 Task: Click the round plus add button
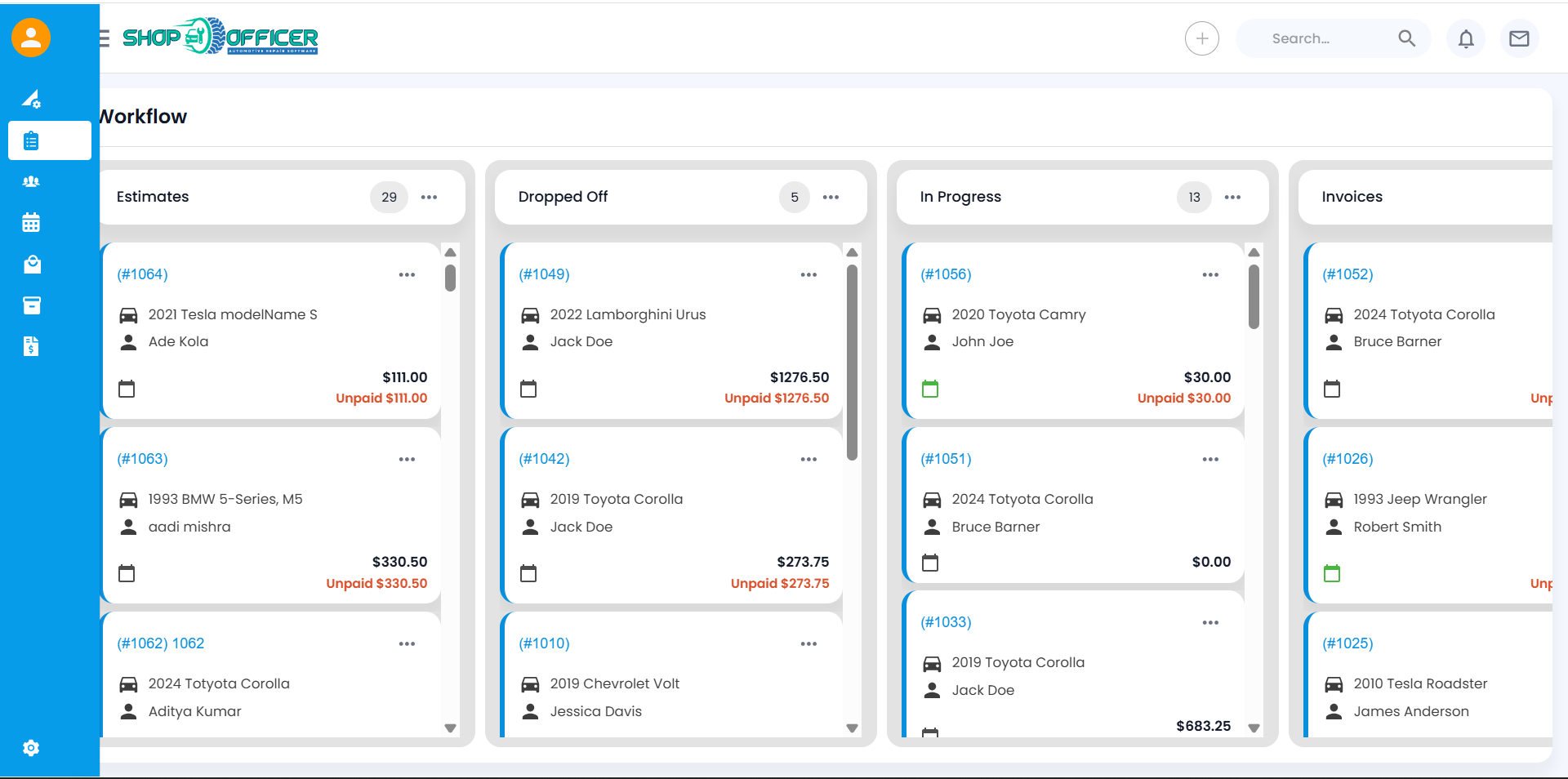click(x=1202, y=38)
